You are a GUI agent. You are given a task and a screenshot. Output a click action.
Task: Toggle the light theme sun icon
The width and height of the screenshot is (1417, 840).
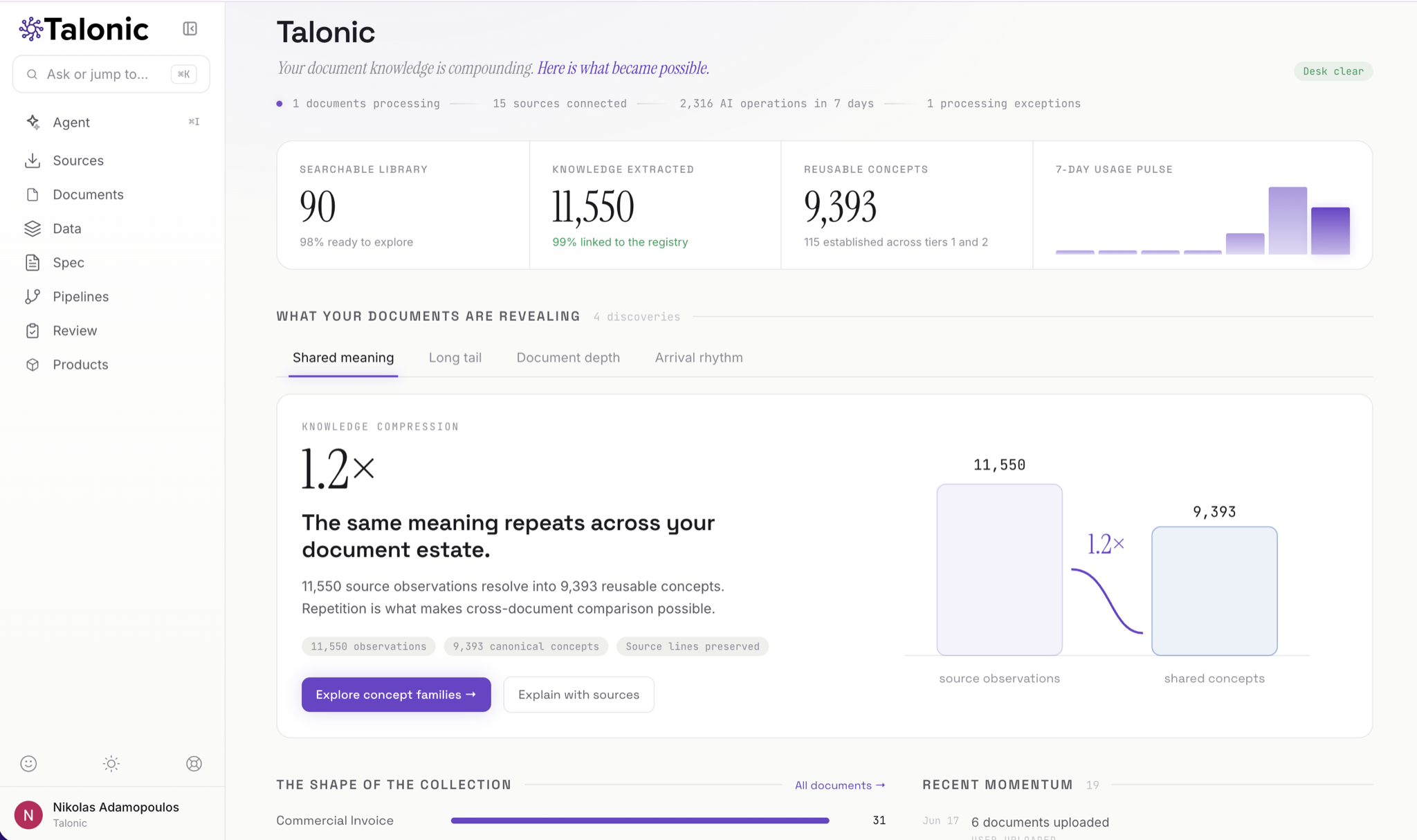[111, 763]
